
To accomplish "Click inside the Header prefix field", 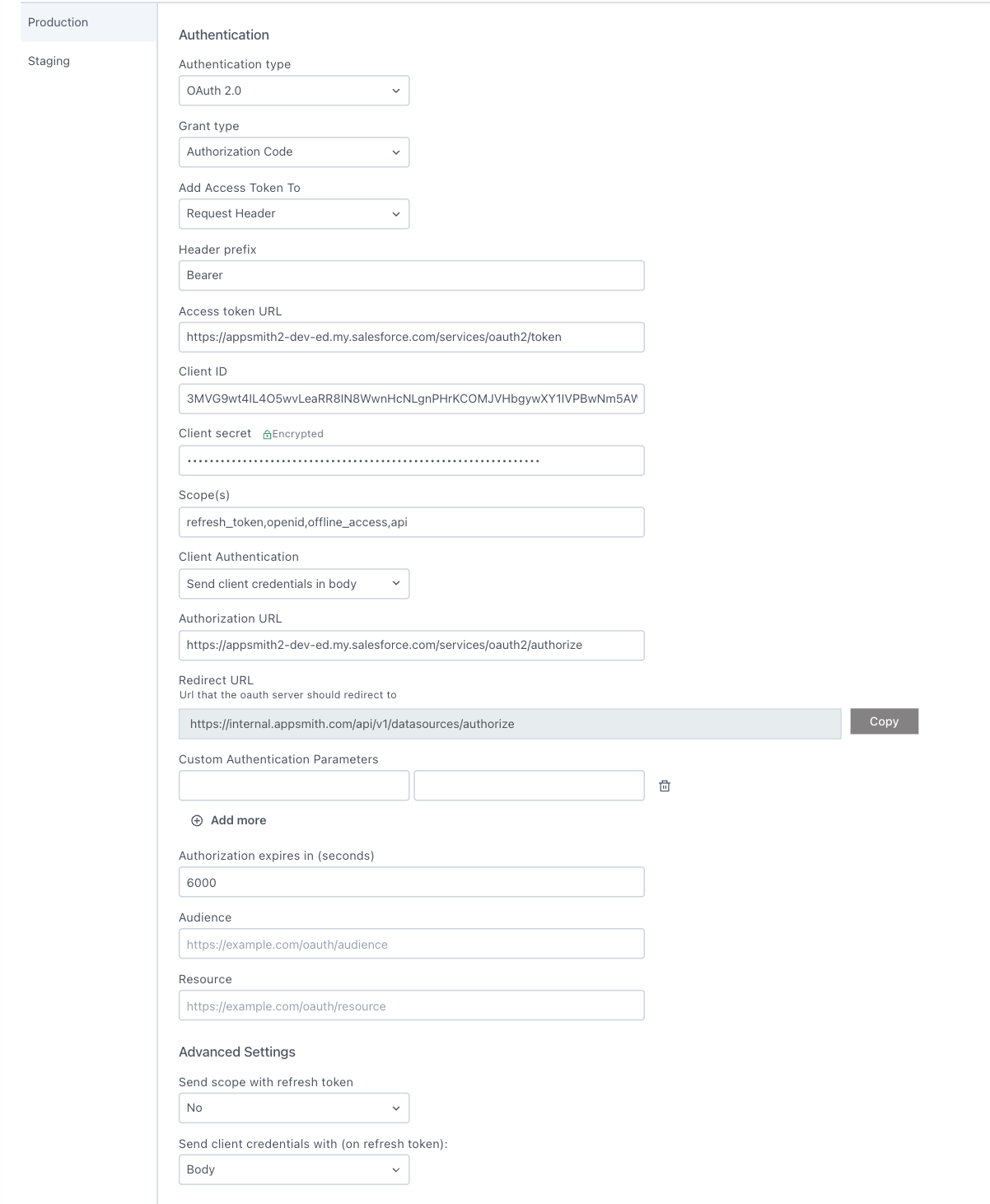I will [411, 275].
